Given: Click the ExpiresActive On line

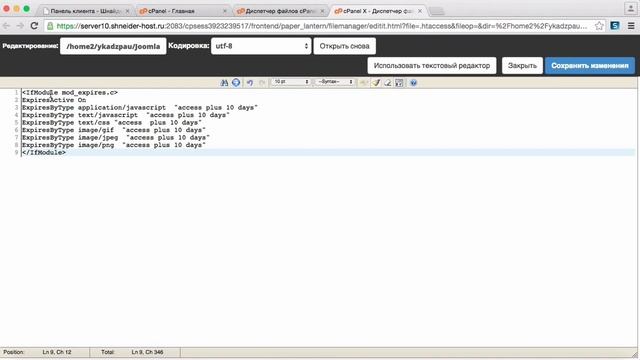Looking at the screenshot, I should pyautogui.click(x=54, y=100).
